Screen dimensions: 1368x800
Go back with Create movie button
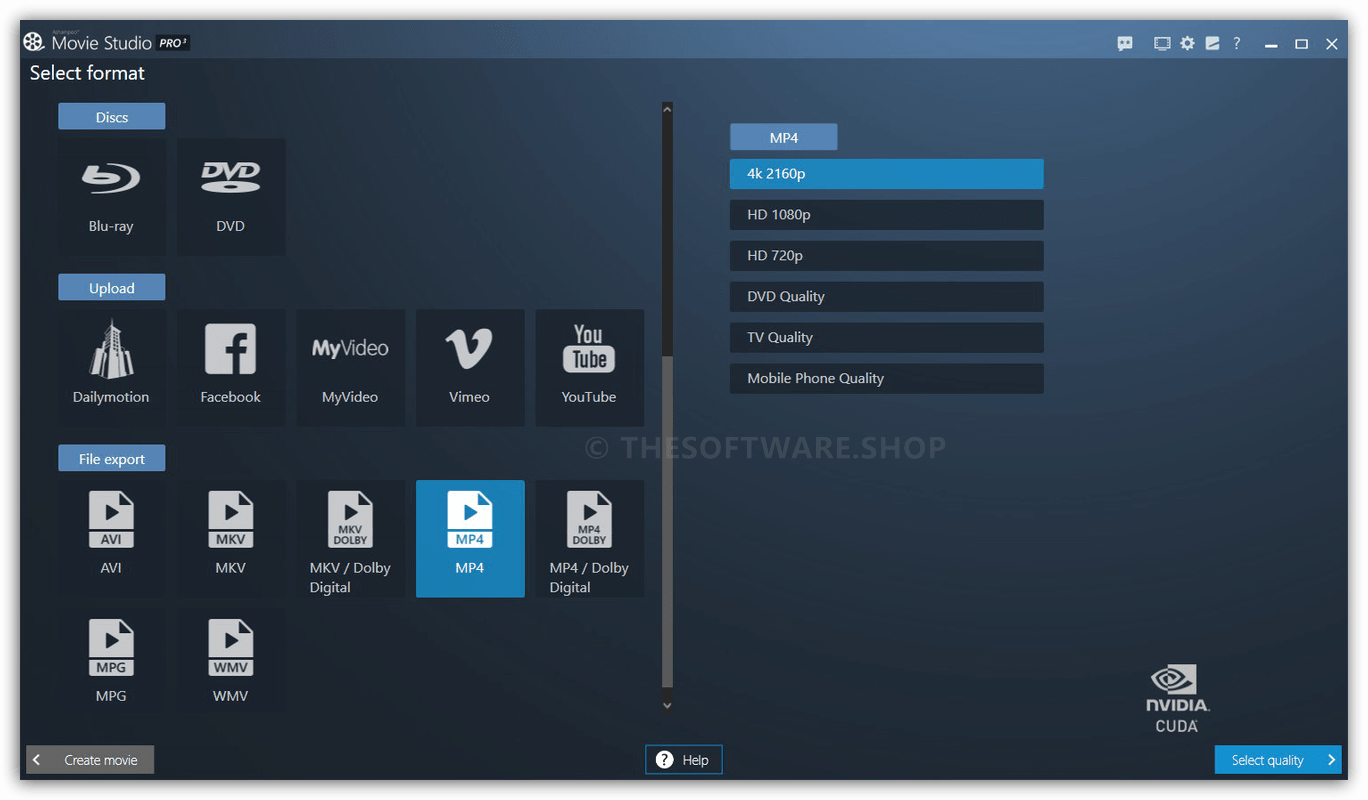click(x=89, y=759)
